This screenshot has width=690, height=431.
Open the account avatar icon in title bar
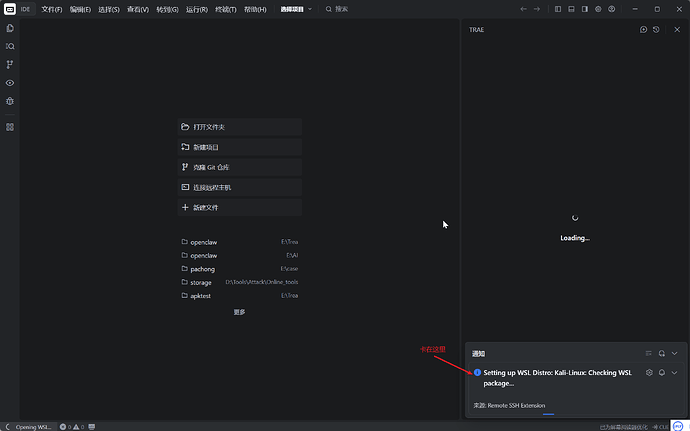(x=612, y=9)
